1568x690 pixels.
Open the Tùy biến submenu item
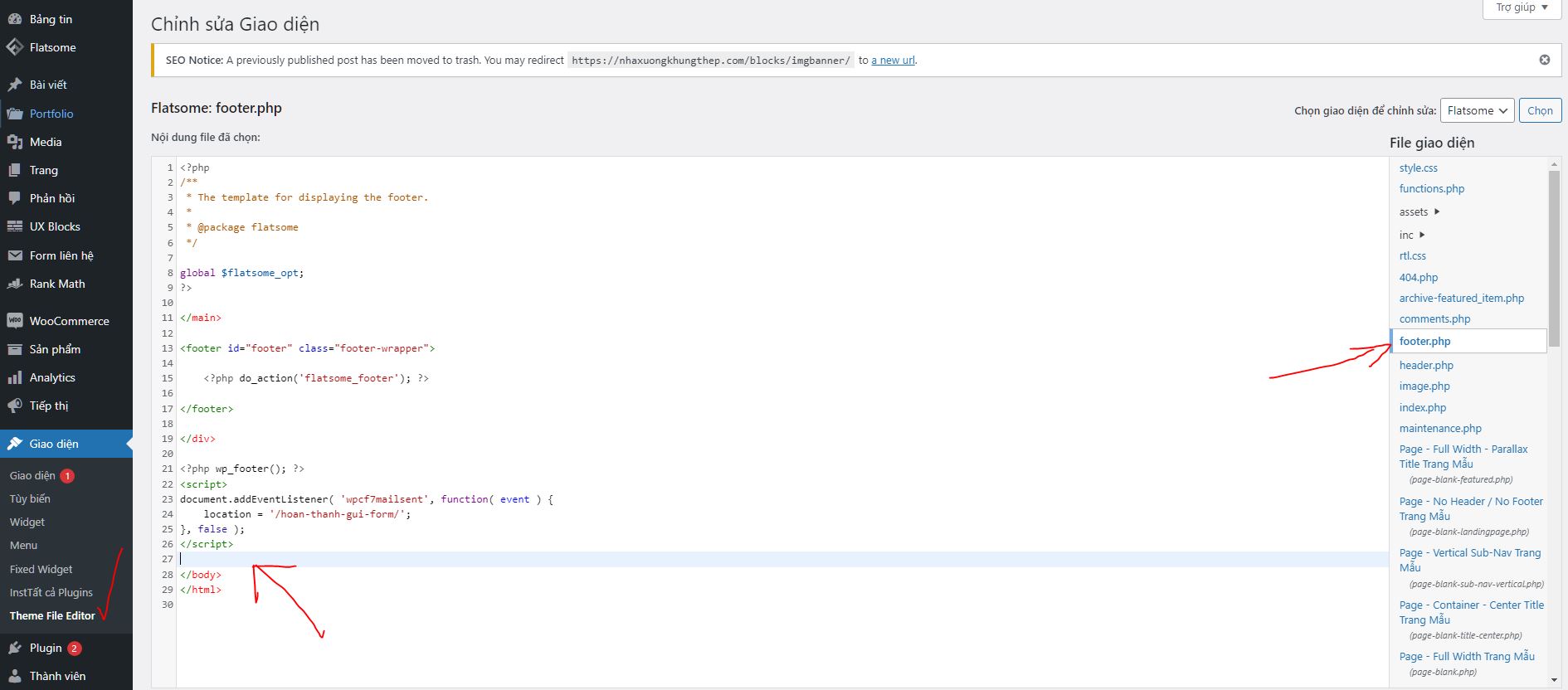[x=30, y=498]
